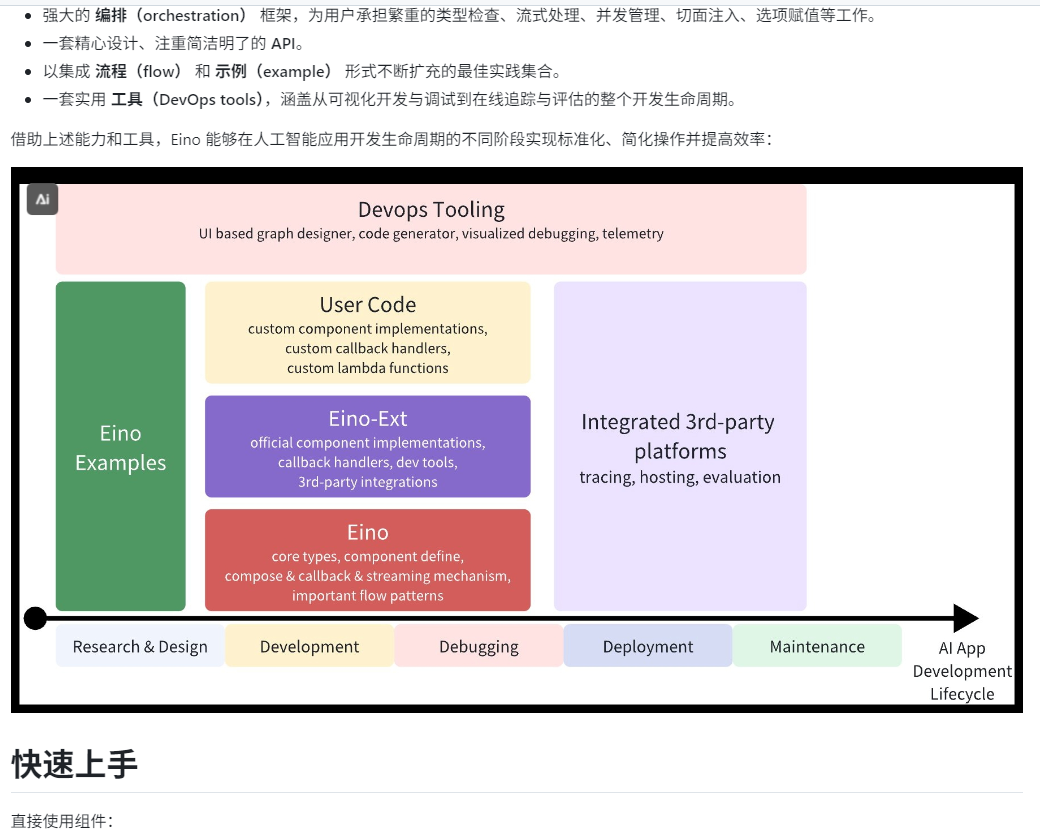The height and width of the screenshot is (838, 1040).
Task: Select the red Eino core block
Action: pyautogui.click(x=367, y=559)
